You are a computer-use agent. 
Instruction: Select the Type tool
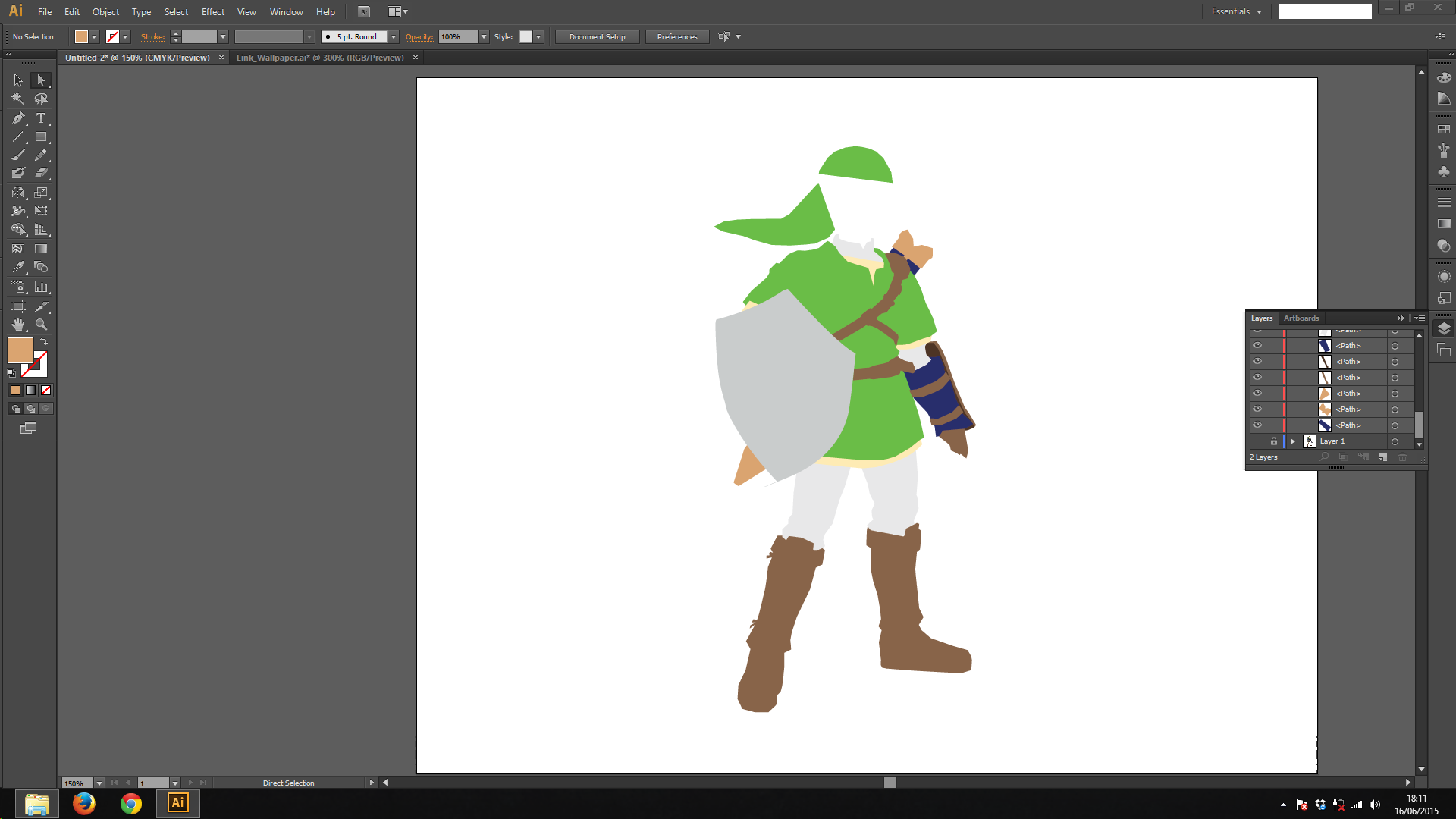[x=41, y=118]
